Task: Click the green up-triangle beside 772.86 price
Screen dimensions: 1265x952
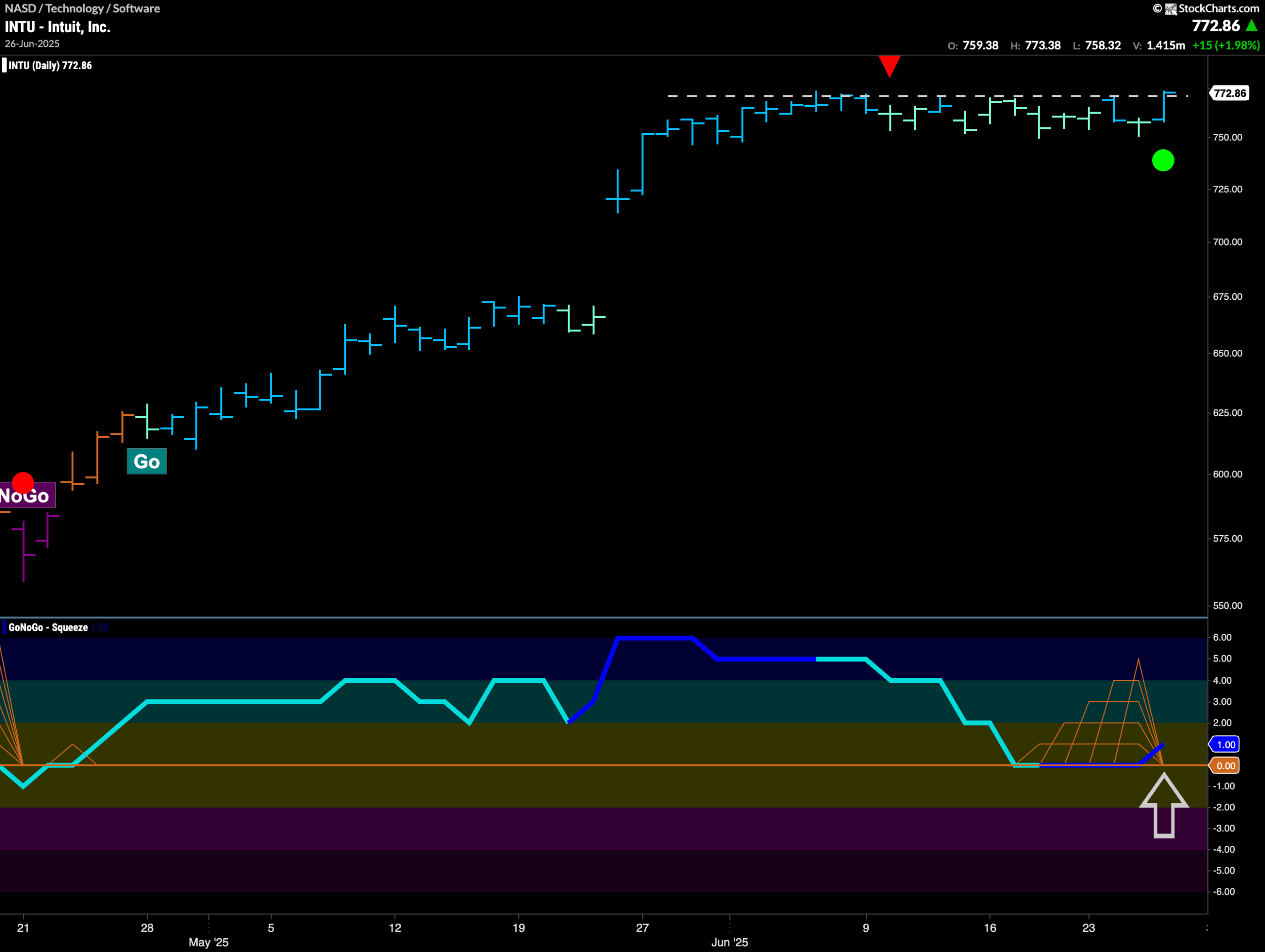Action: pos(1251,26)
